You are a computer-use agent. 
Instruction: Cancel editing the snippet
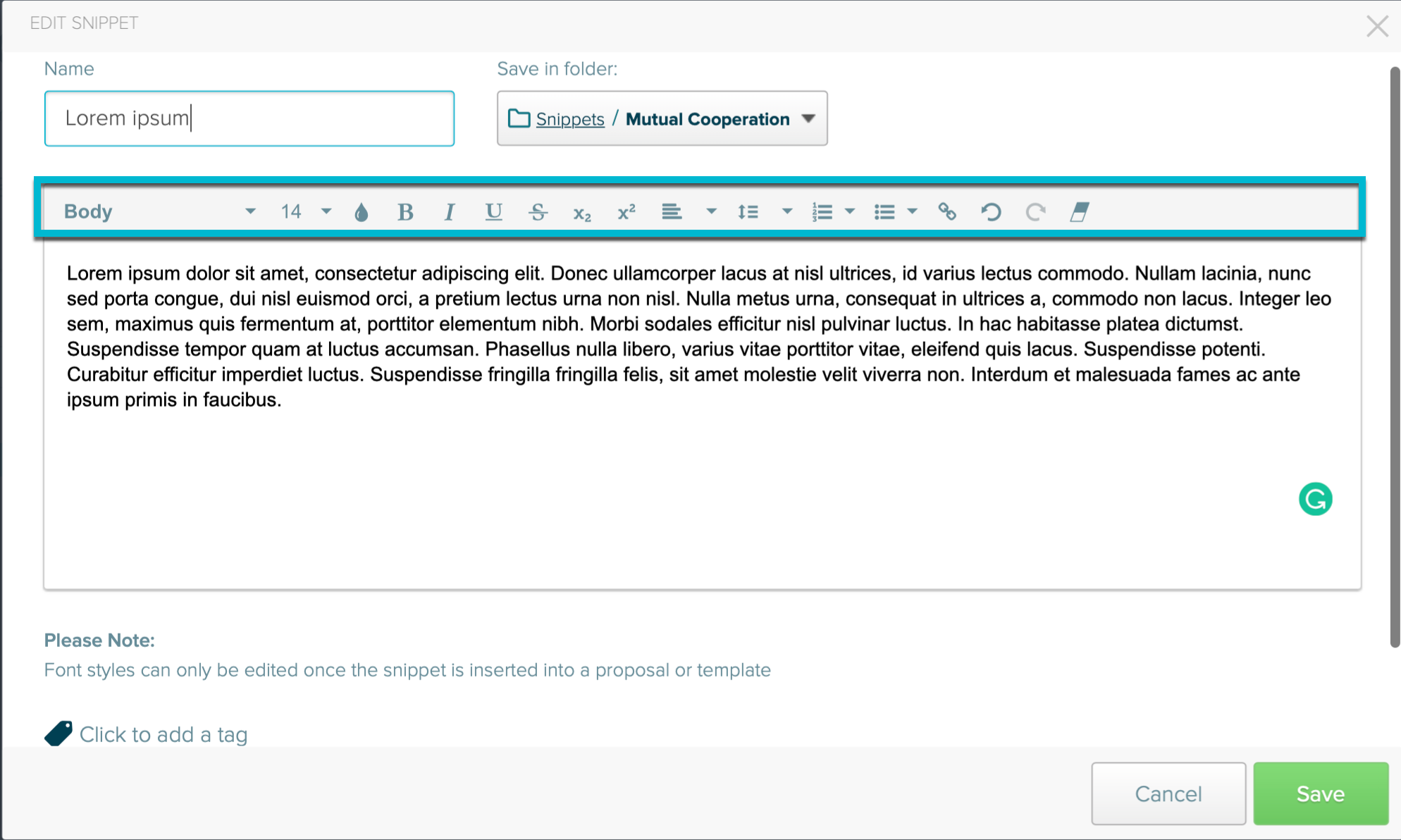(1168, 793)
